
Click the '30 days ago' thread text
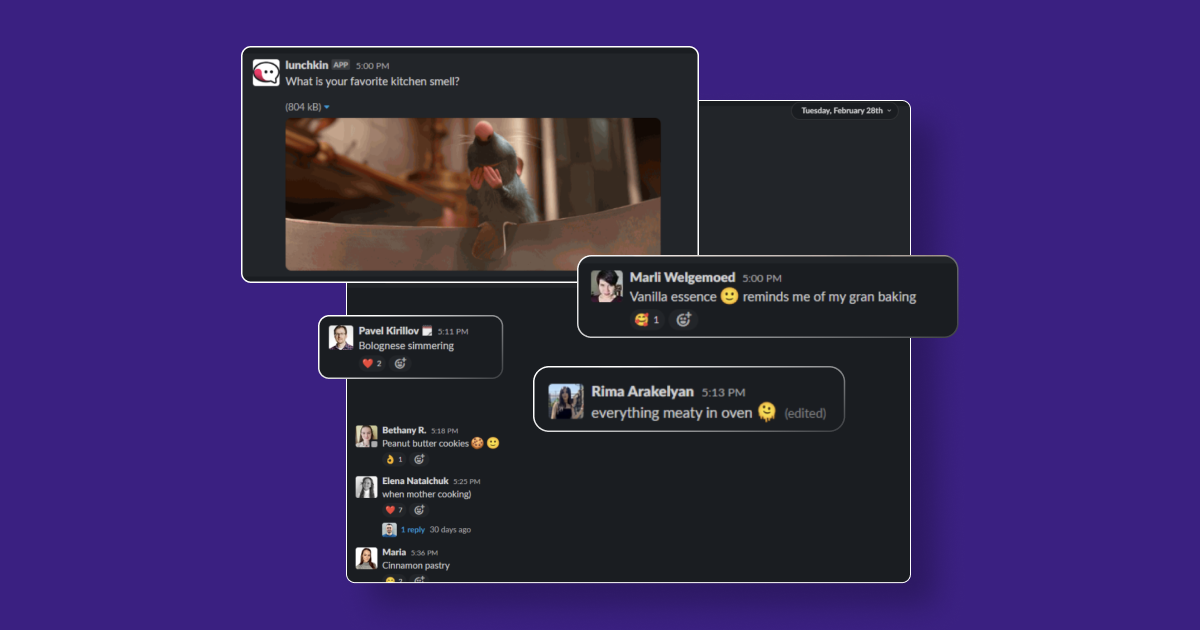tap(450, 529)
